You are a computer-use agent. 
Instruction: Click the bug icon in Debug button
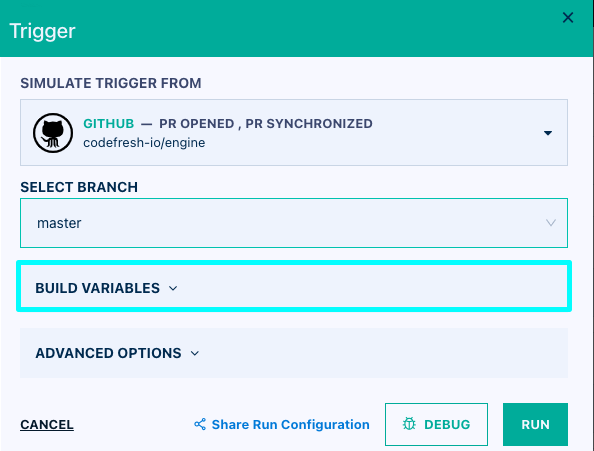coord(409,424)
